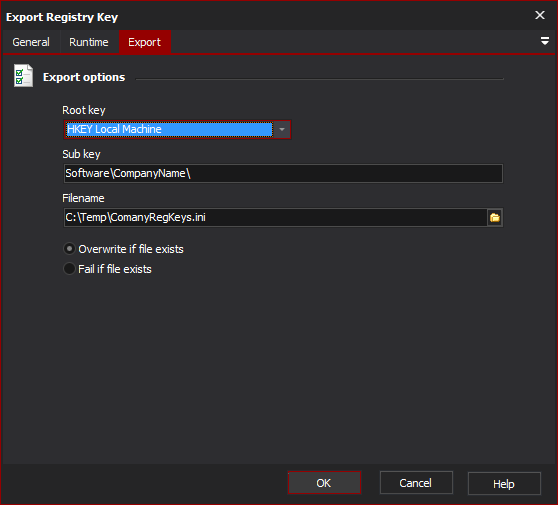Click the Root key label
Screen dimensions: 558x505
(84, 110)
